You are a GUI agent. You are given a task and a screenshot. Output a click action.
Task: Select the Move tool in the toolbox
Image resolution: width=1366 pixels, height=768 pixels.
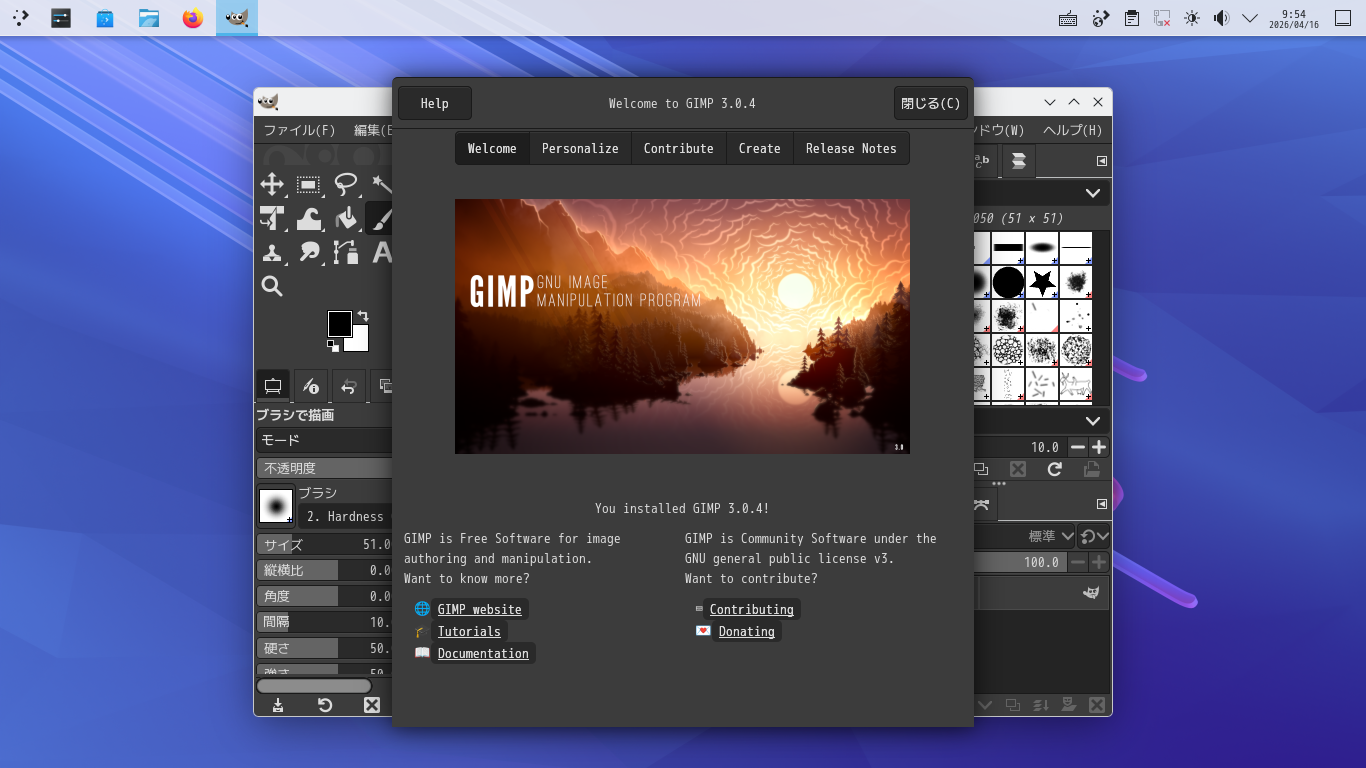(x=272, y=184)
